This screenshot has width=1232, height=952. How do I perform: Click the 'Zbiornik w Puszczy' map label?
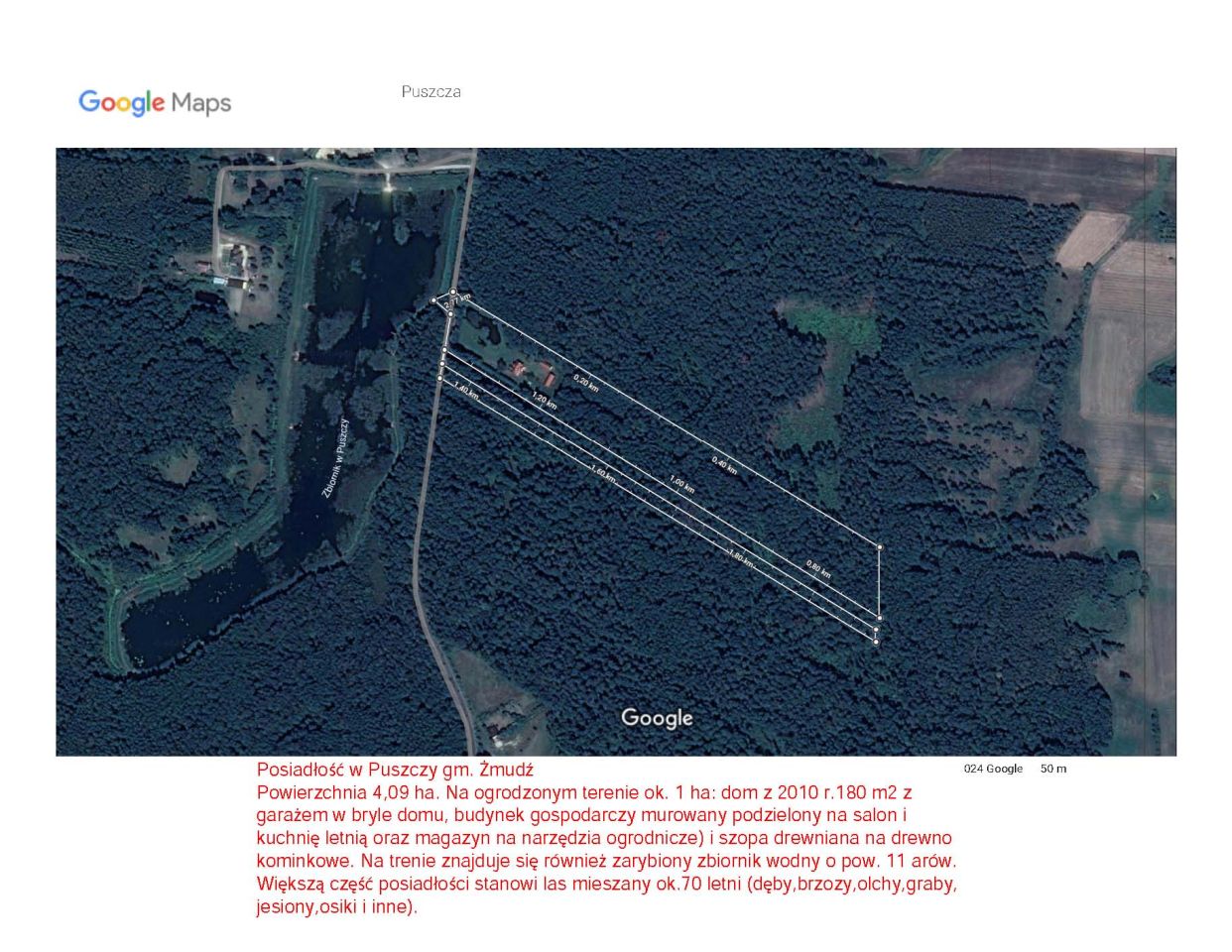coord(336,458)
